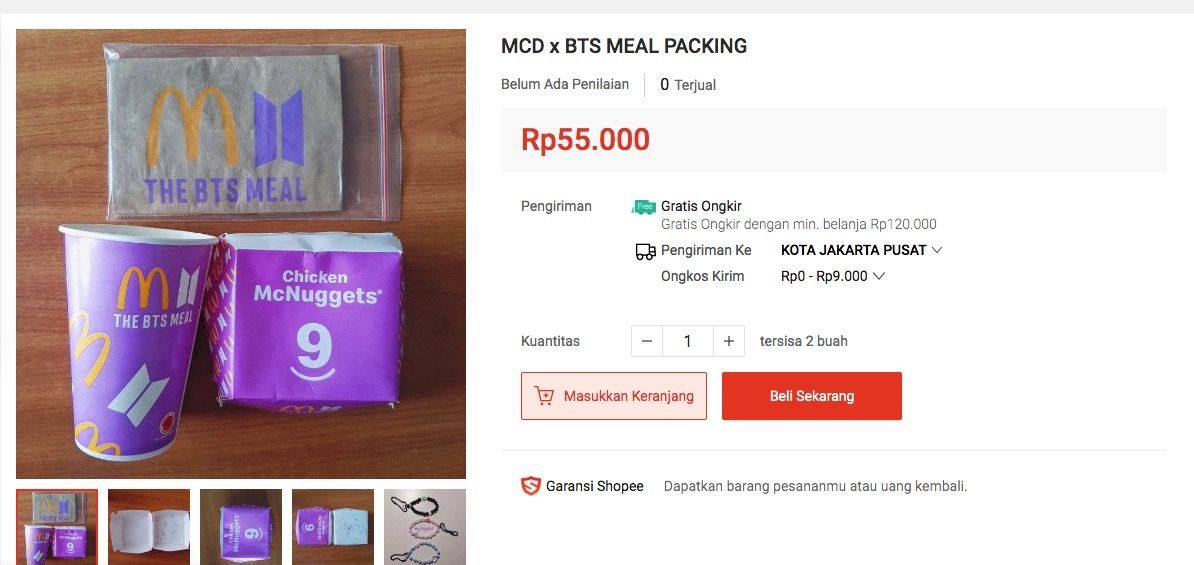Increase quantity with the plus button

[729, 341]
